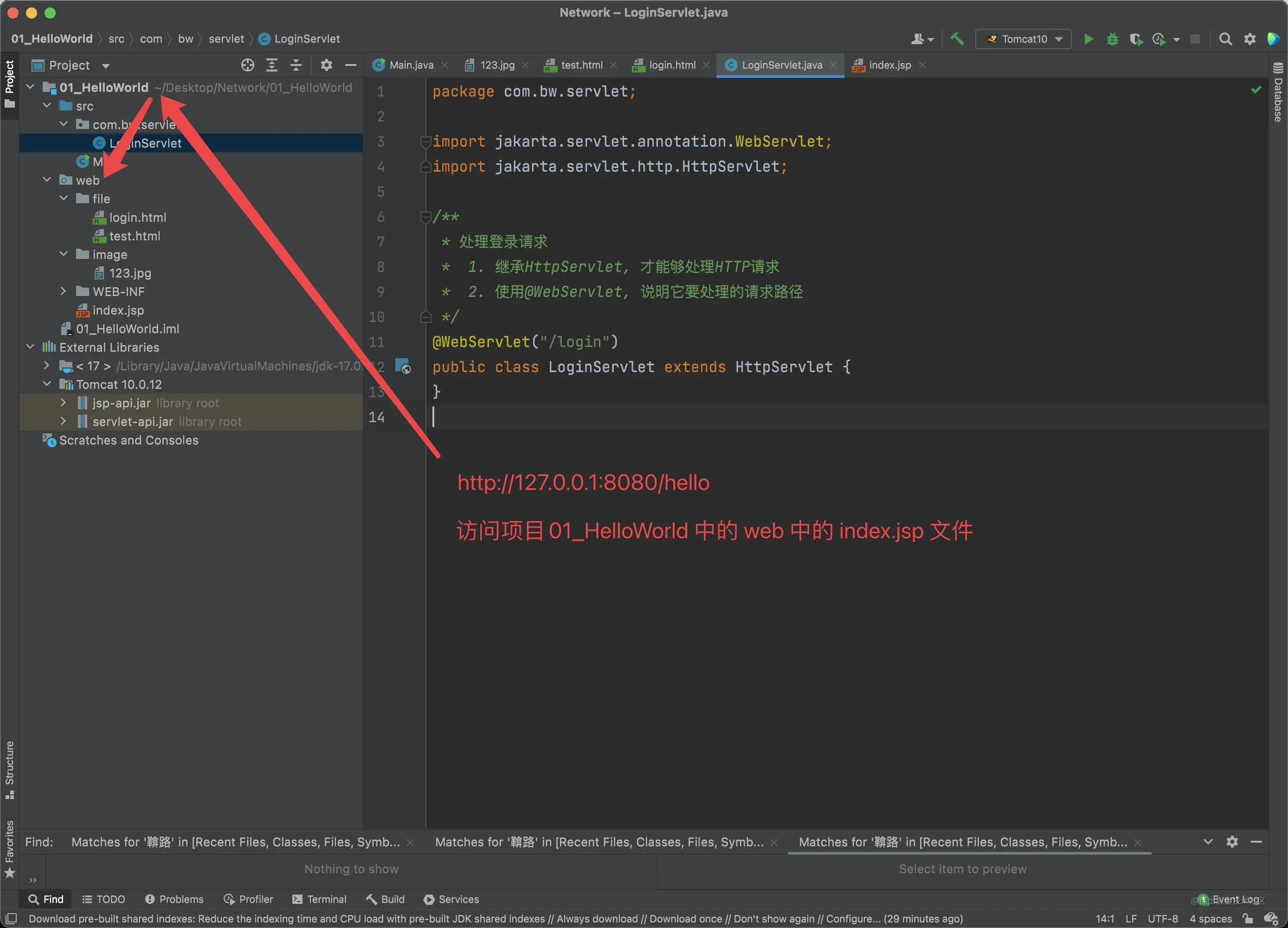
Task: Open the Build tool window
Action: (385, 899)
